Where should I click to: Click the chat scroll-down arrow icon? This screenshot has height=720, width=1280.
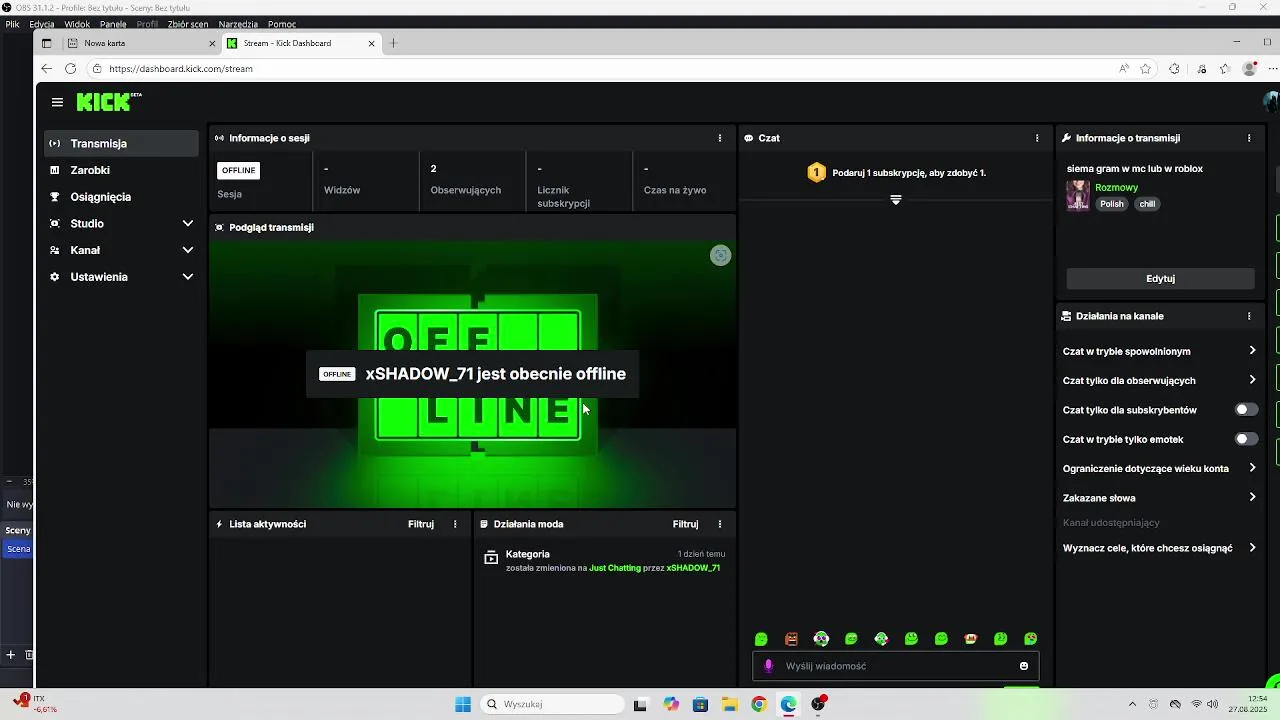pyautogui.click(x=896, y=200)
